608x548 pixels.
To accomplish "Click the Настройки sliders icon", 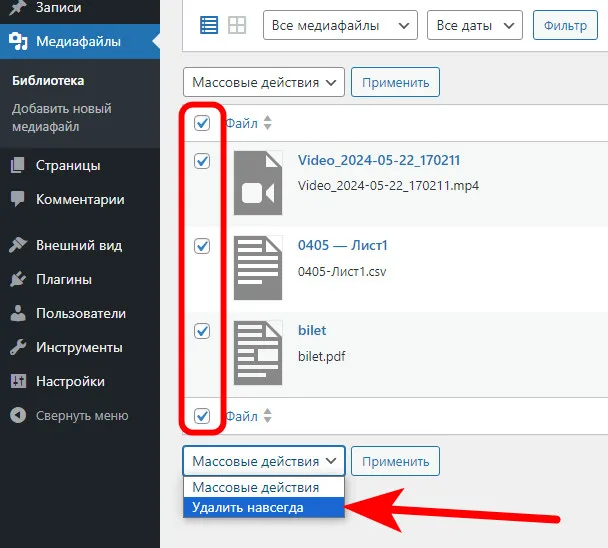I will click(x=18, y=381).
